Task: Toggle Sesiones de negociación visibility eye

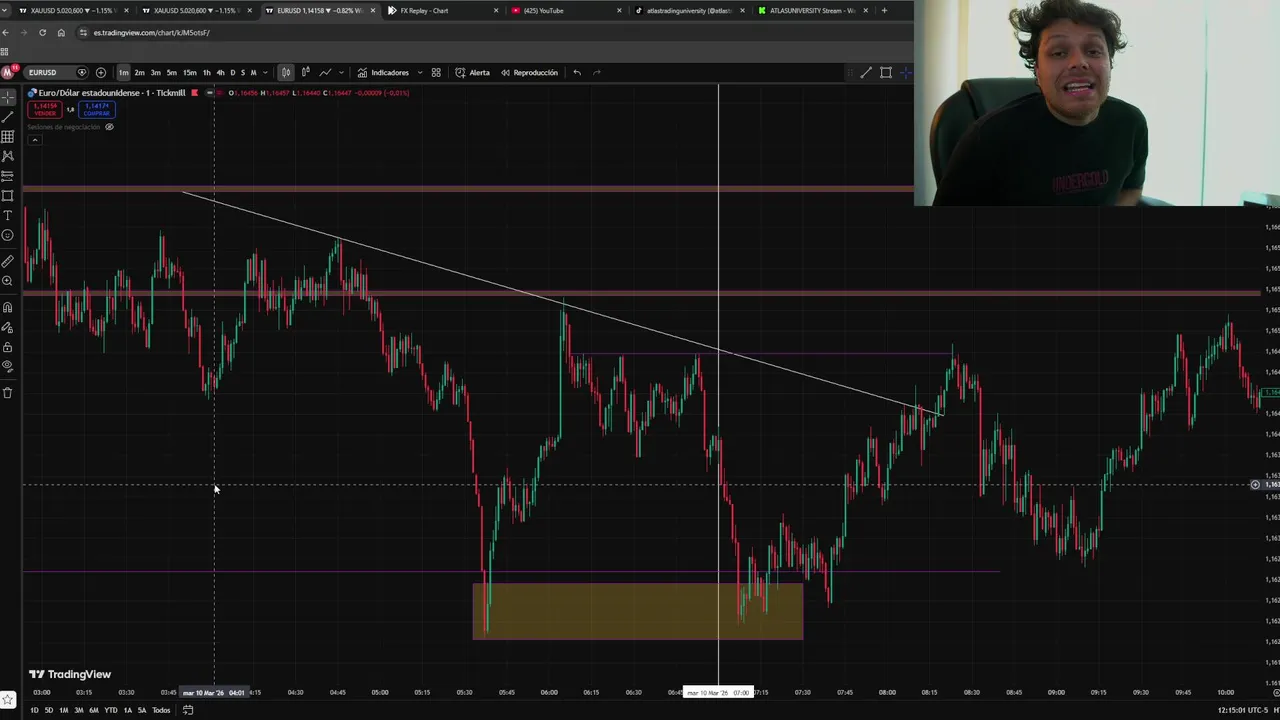Action: [109, 127]
